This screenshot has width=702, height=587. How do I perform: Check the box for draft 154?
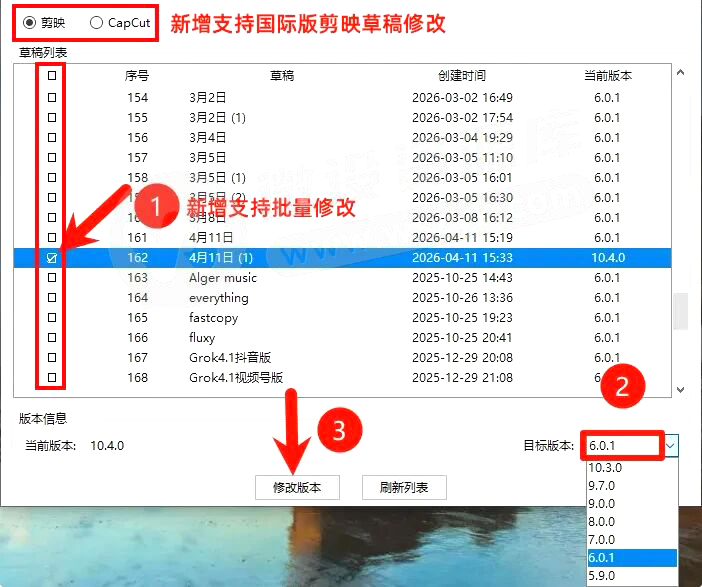click(x=52, y=97)
